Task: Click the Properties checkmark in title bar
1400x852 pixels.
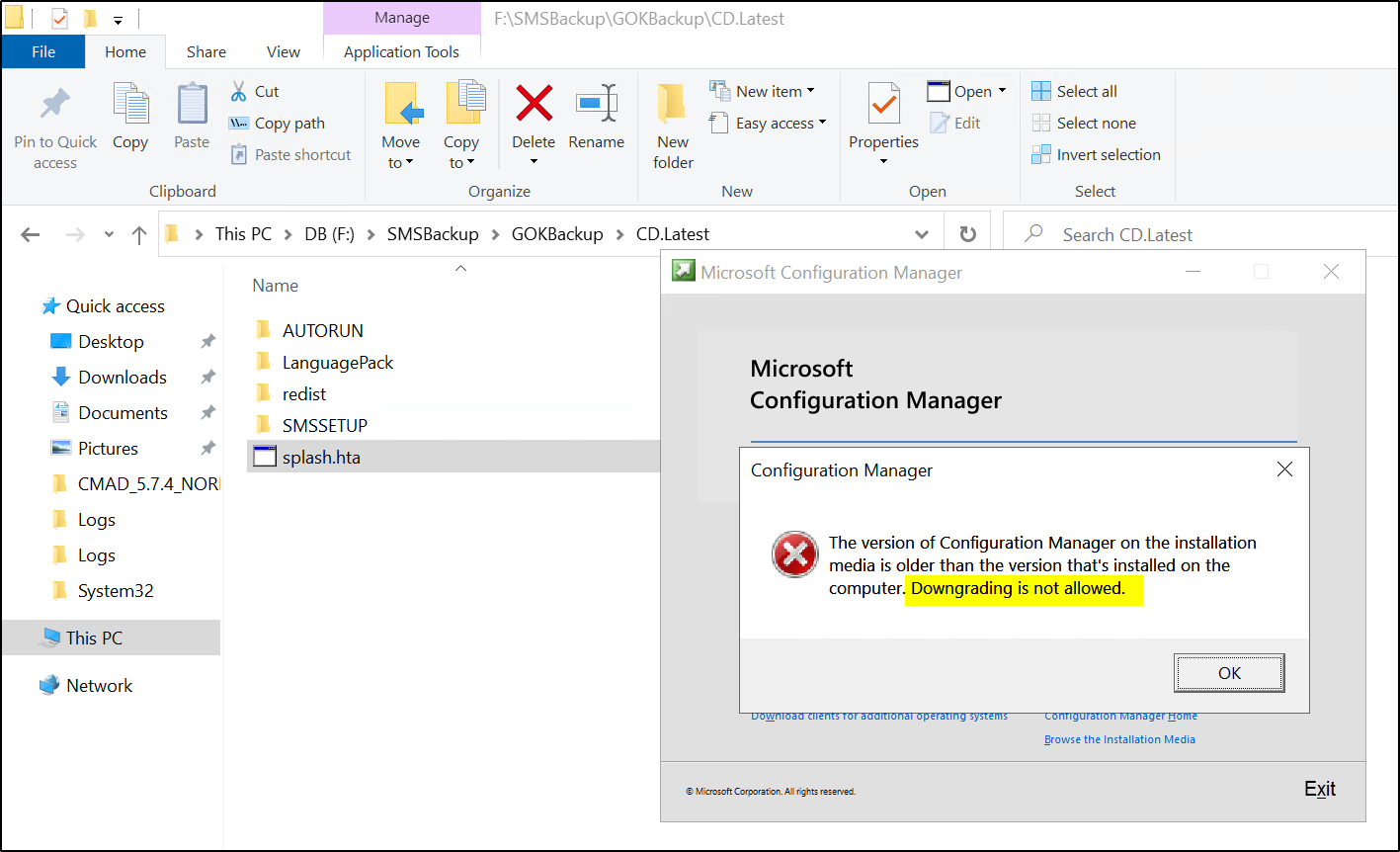Action: click(x=59, y=18)
